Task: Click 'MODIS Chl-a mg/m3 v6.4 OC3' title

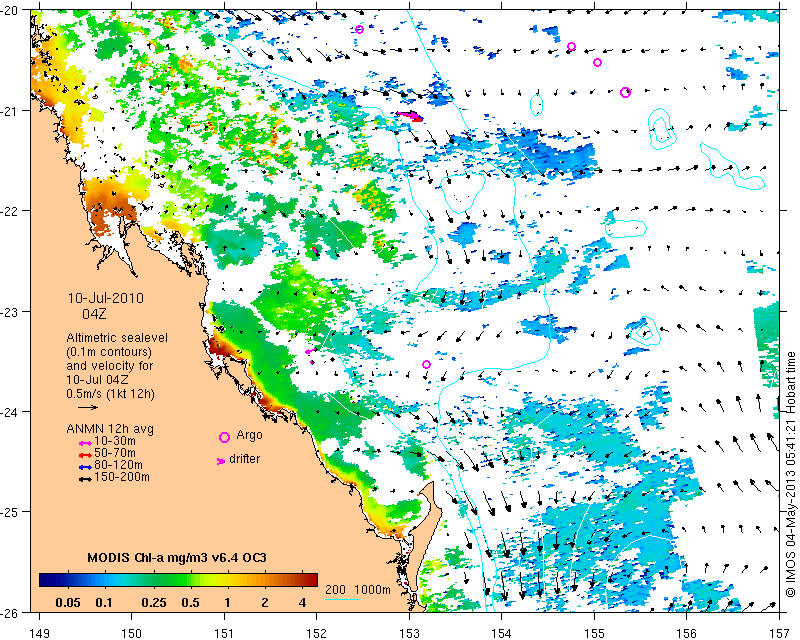Action: pos(177,557)
